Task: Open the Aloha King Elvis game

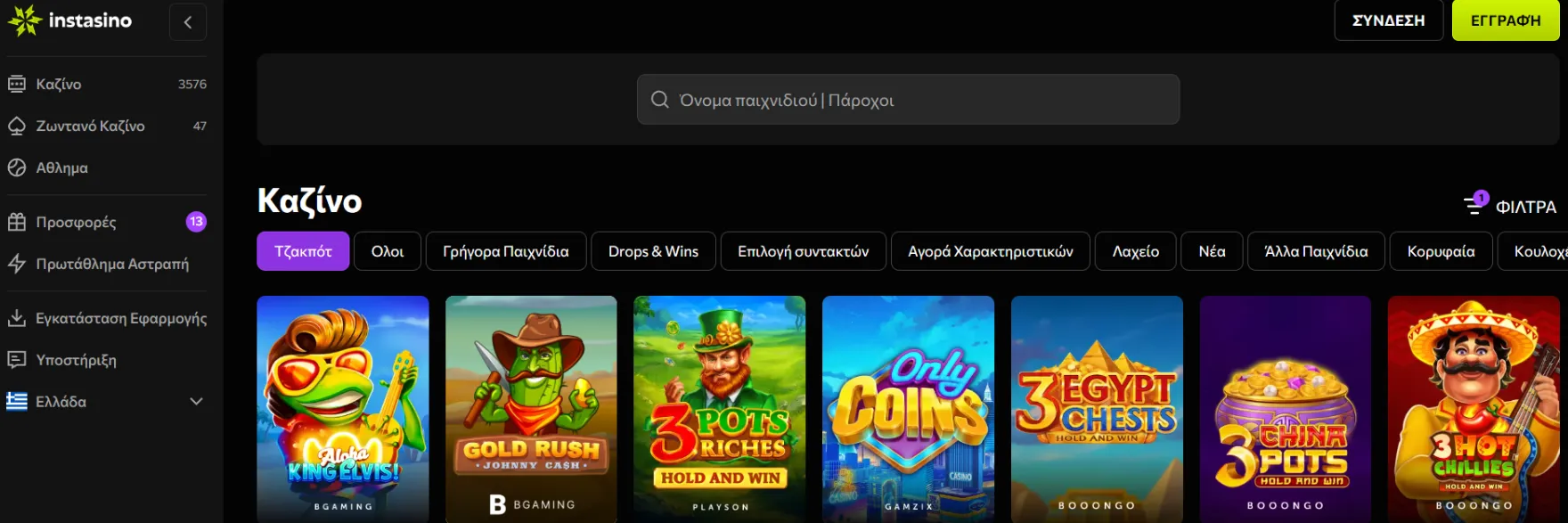Action: tap(343, 409)
